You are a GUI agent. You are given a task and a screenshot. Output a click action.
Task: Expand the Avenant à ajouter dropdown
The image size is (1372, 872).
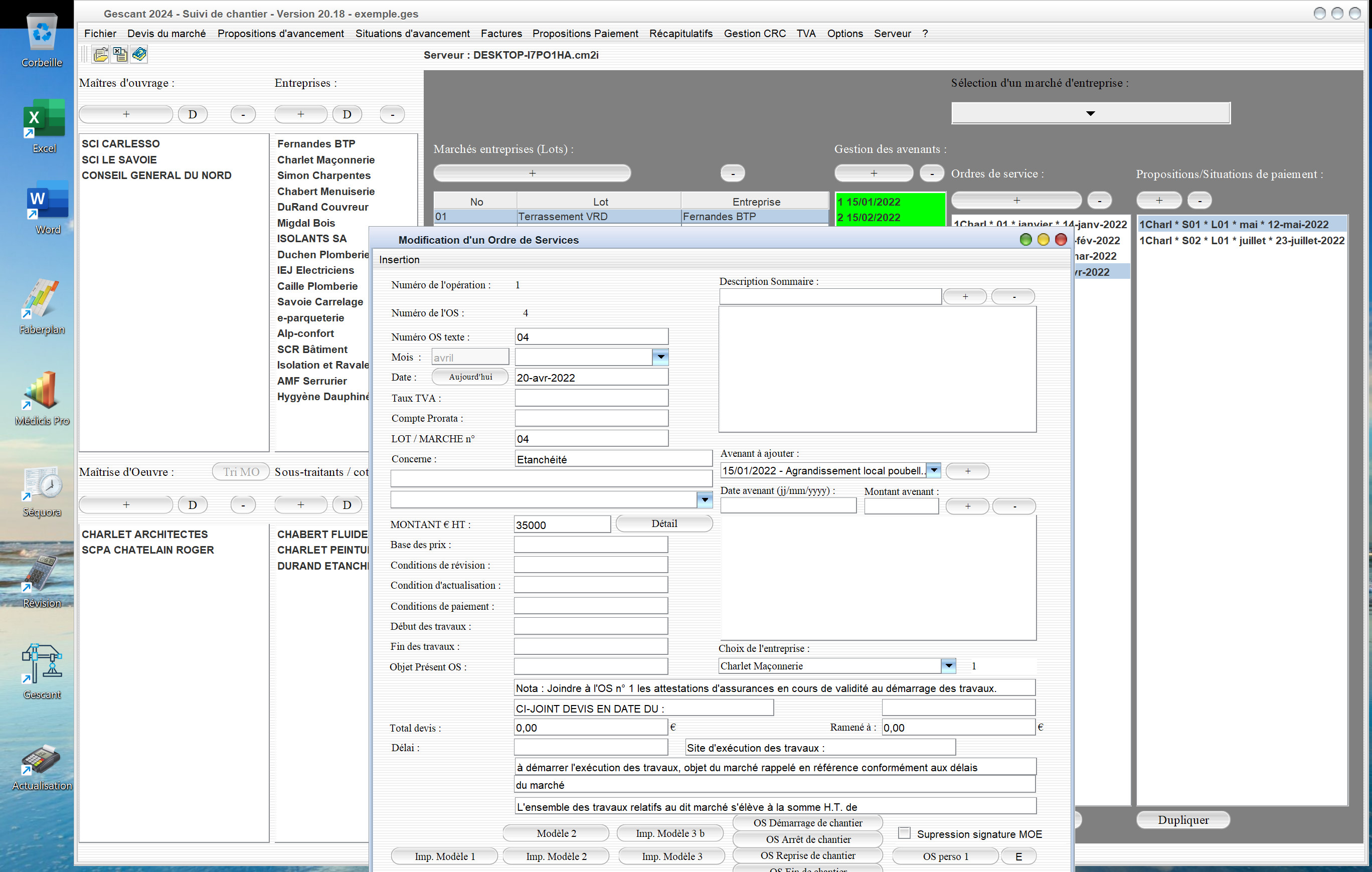coord(933,470)
